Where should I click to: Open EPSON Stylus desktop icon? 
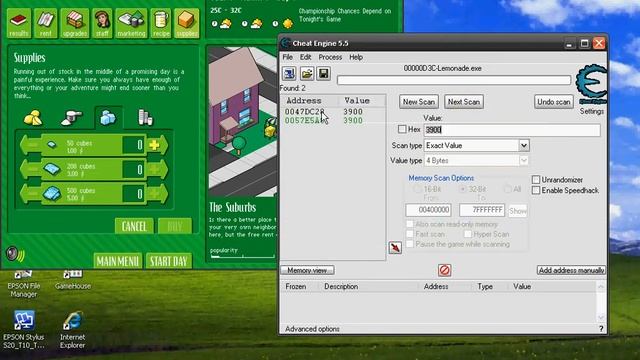pos(24,330)
